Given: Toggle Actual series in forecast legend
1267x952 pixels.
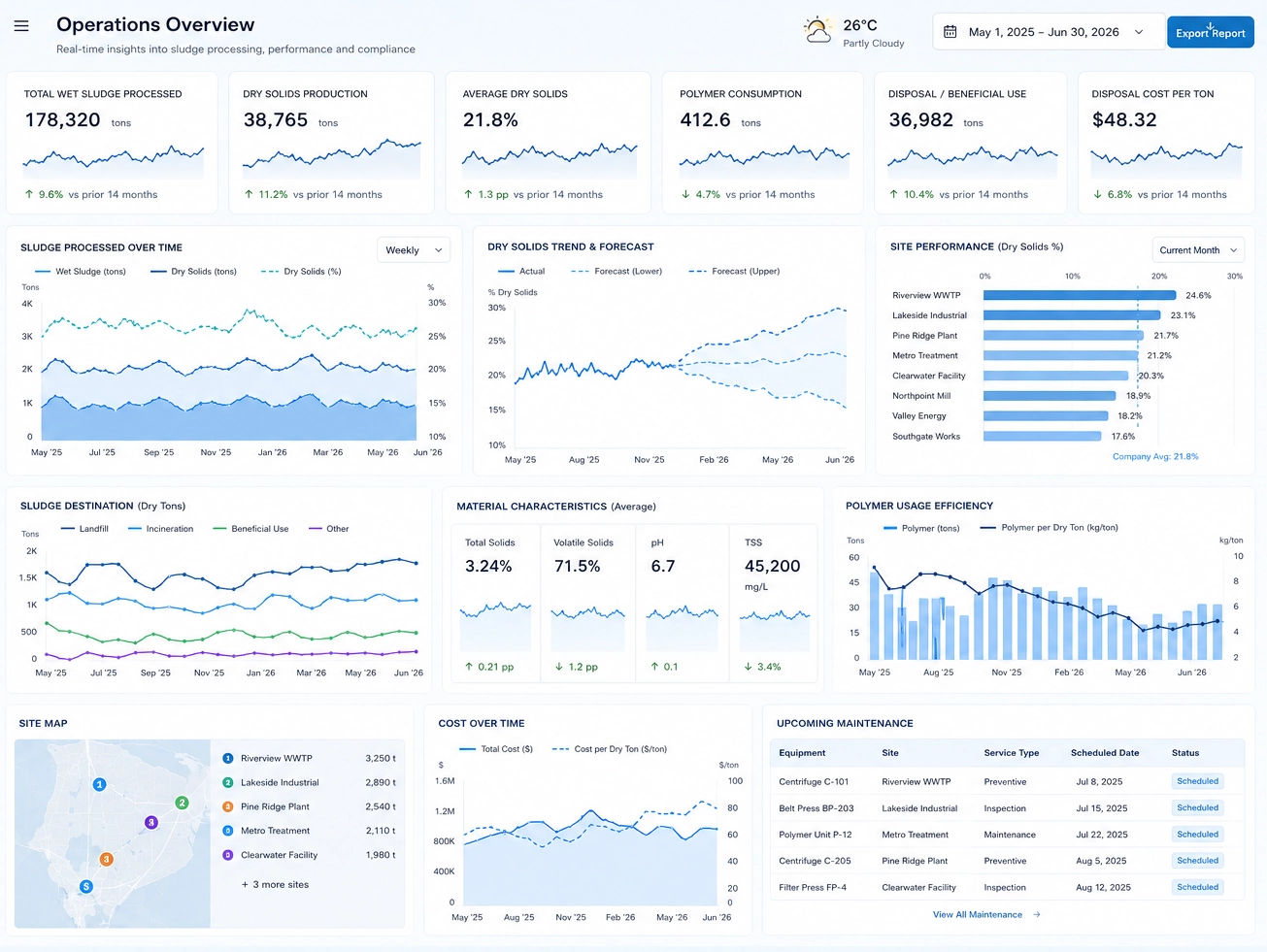Looking at the screenshot, I should pos(521,272).
